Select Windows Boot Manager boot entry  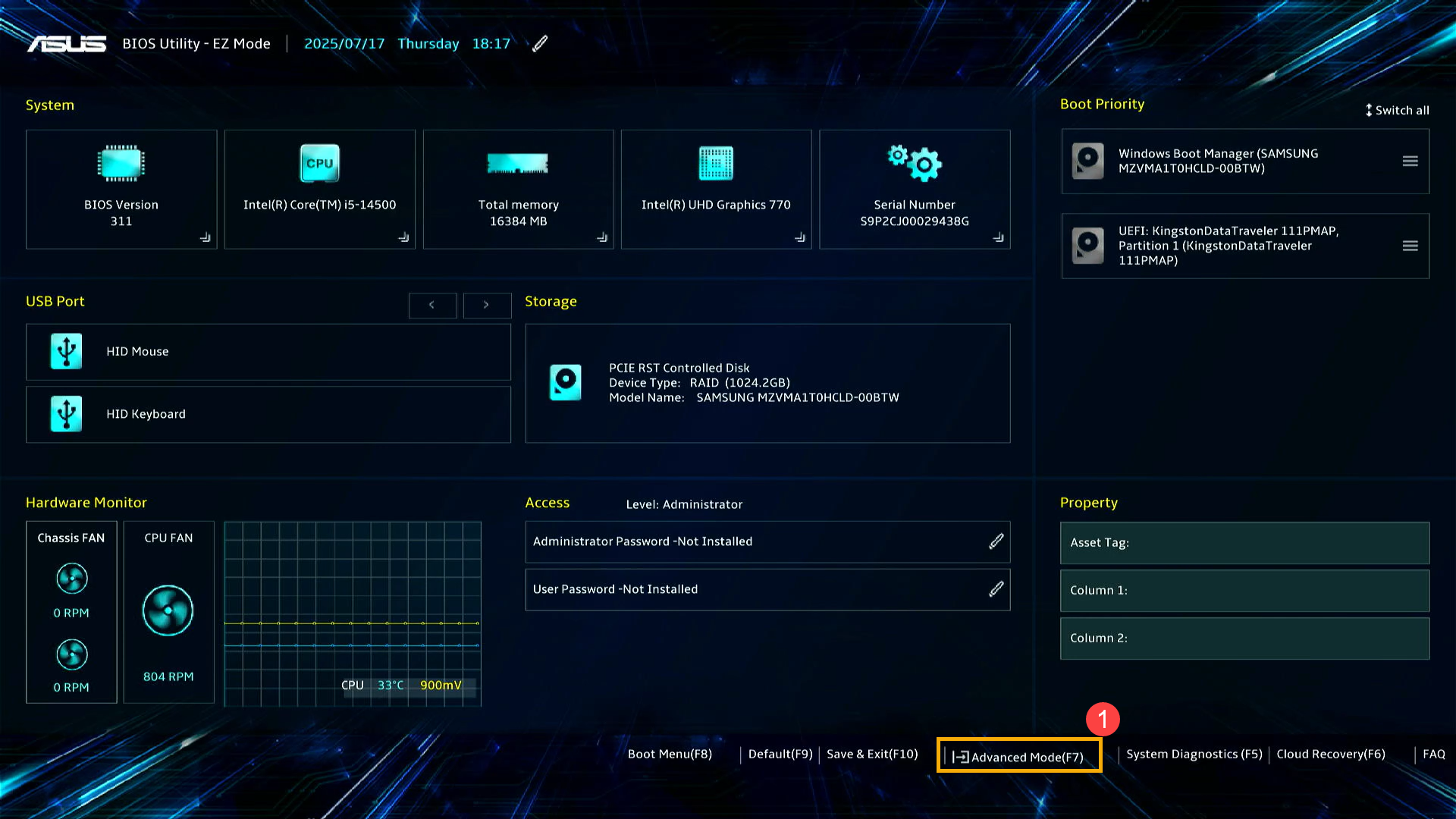coord(1245,162)
